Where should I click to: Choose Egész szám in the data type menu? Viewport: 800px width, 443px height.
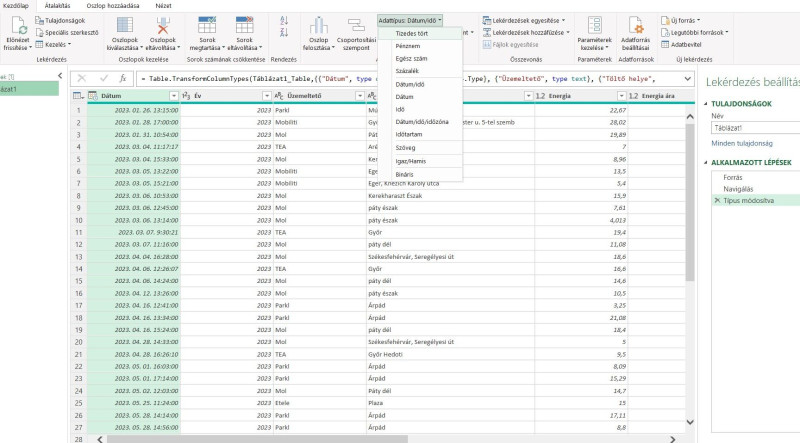click(420, 59)
